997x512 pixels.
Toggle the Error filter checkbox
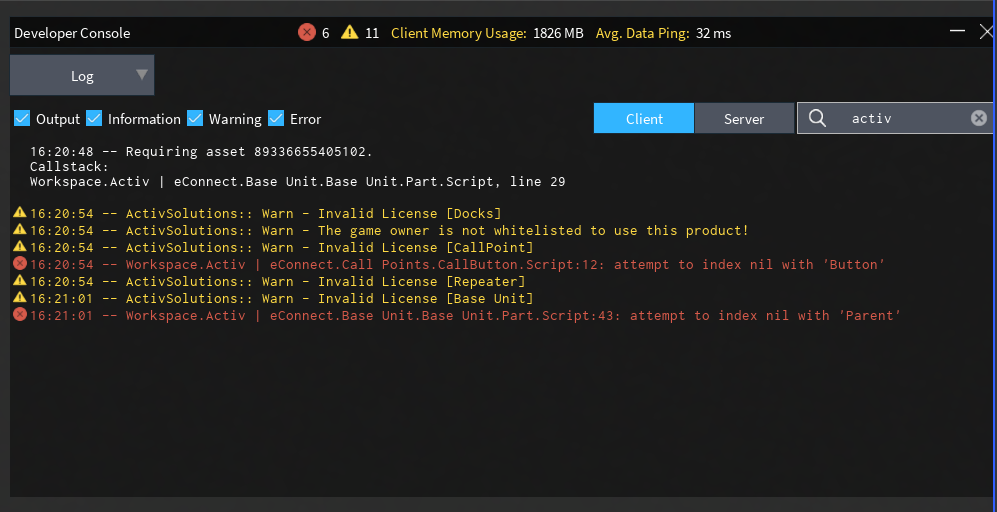click(276, 119)
